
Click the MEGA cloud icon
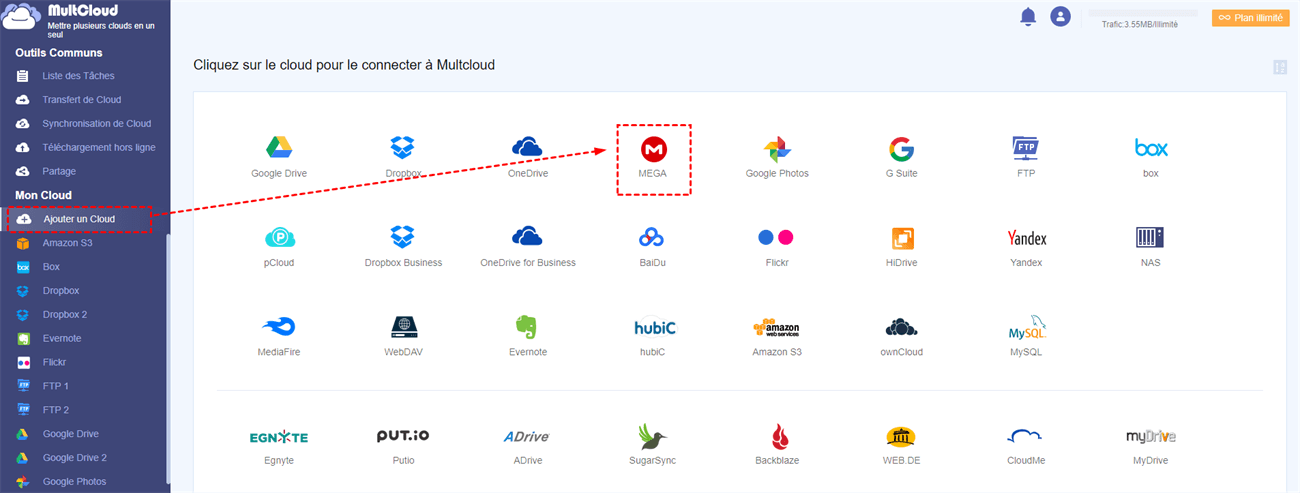pos(654,149)
